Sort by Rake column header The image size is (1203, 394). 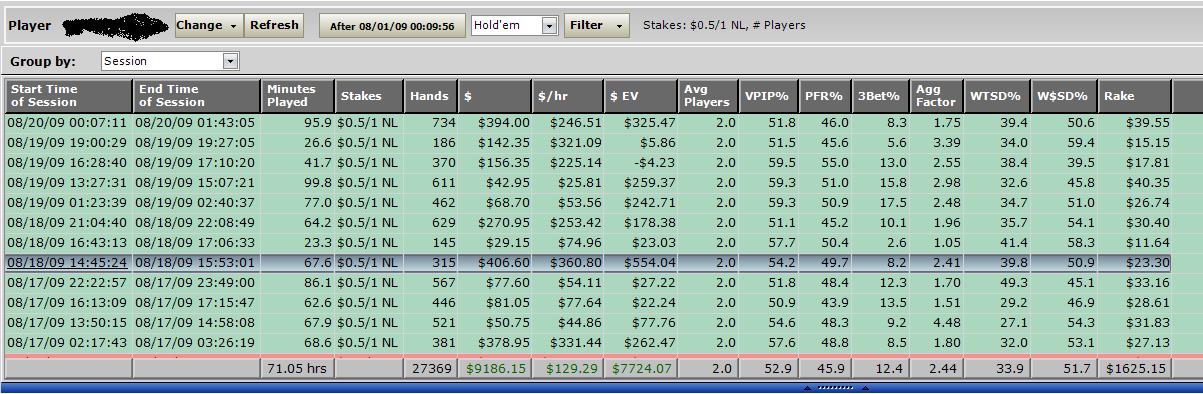[1134, 96]
